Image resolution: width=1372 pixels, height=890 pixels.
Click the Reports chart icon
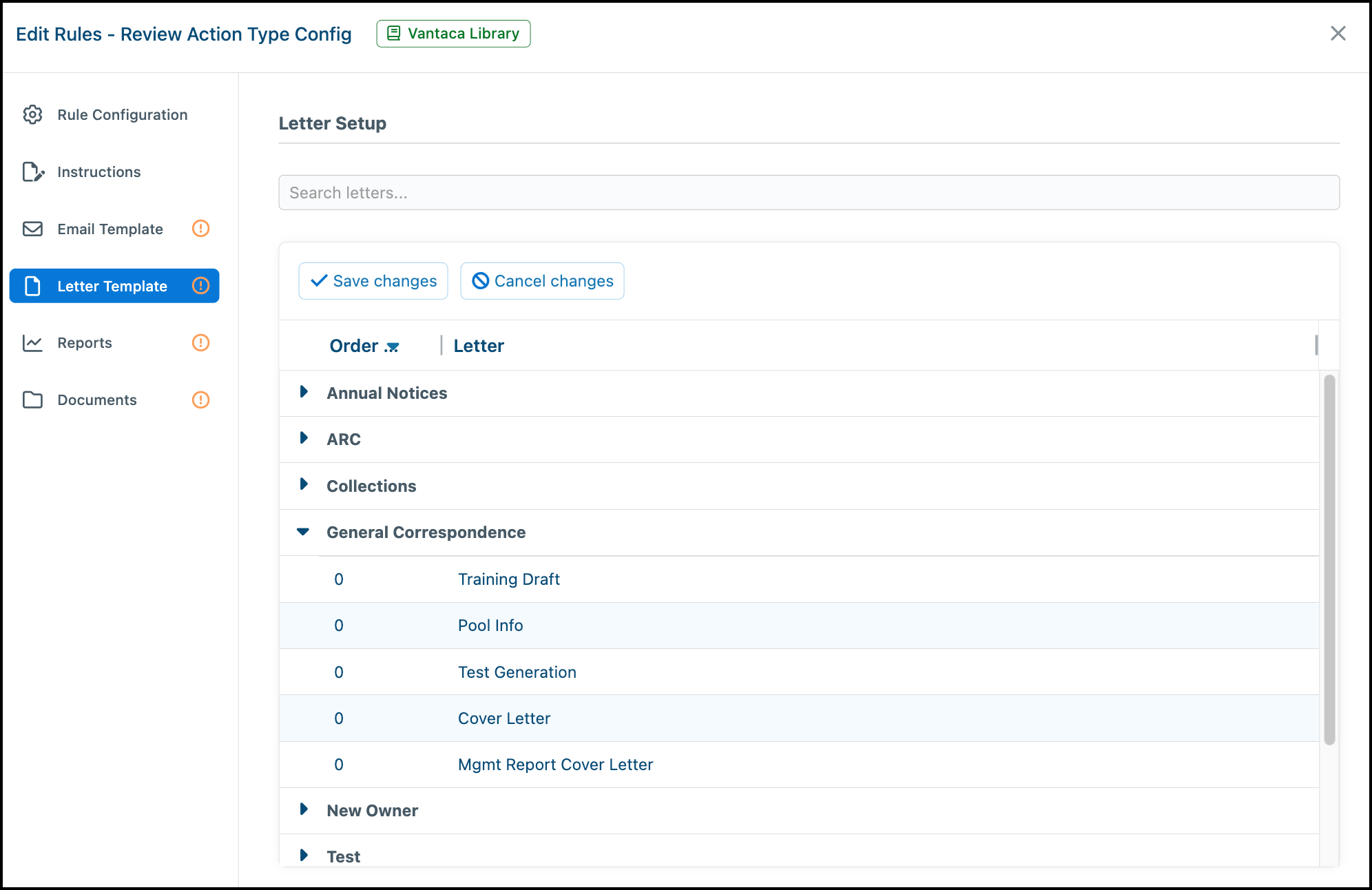coord(32,343)
